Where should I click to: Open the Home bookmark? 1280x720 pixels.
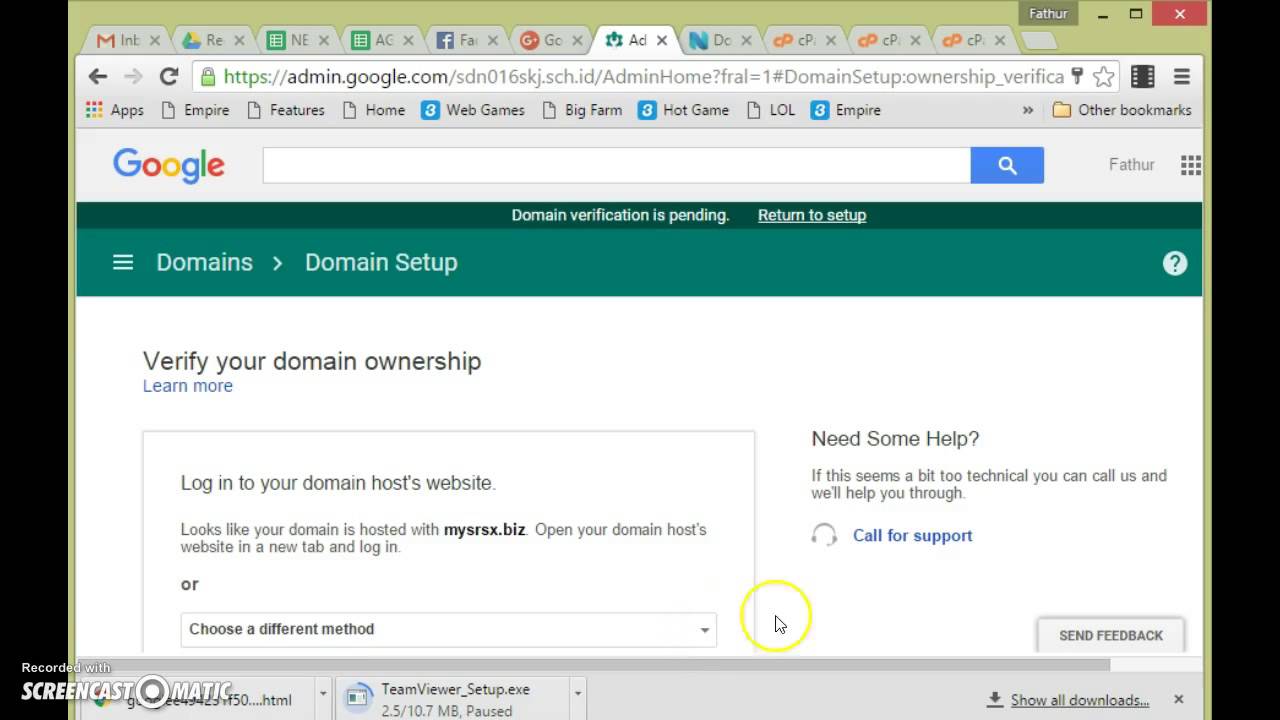coord(373,110)
